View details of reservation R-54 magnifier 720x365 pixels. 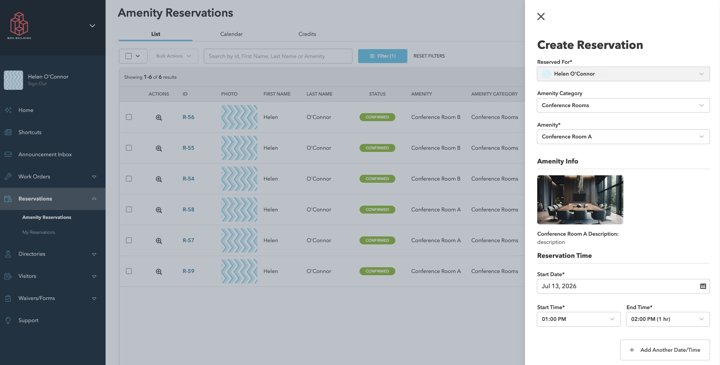(x=159, y=179)
